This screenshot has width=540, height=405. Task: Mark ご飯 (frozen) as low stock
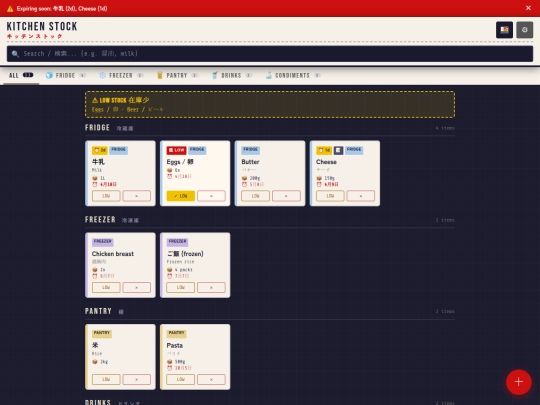tap(180, 287)
